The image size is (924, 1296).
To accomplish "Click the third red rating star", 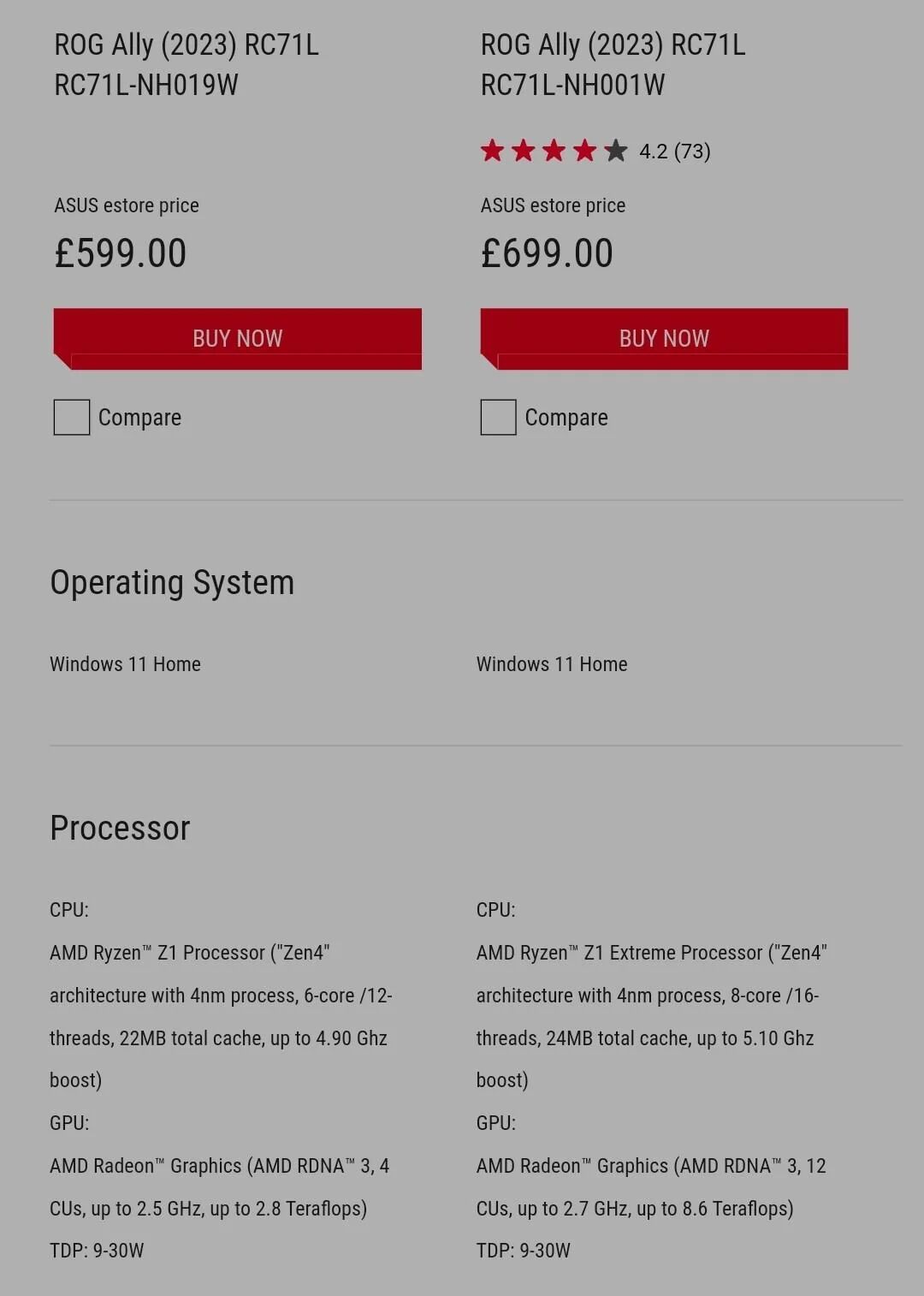I will (x=554, y=151).
